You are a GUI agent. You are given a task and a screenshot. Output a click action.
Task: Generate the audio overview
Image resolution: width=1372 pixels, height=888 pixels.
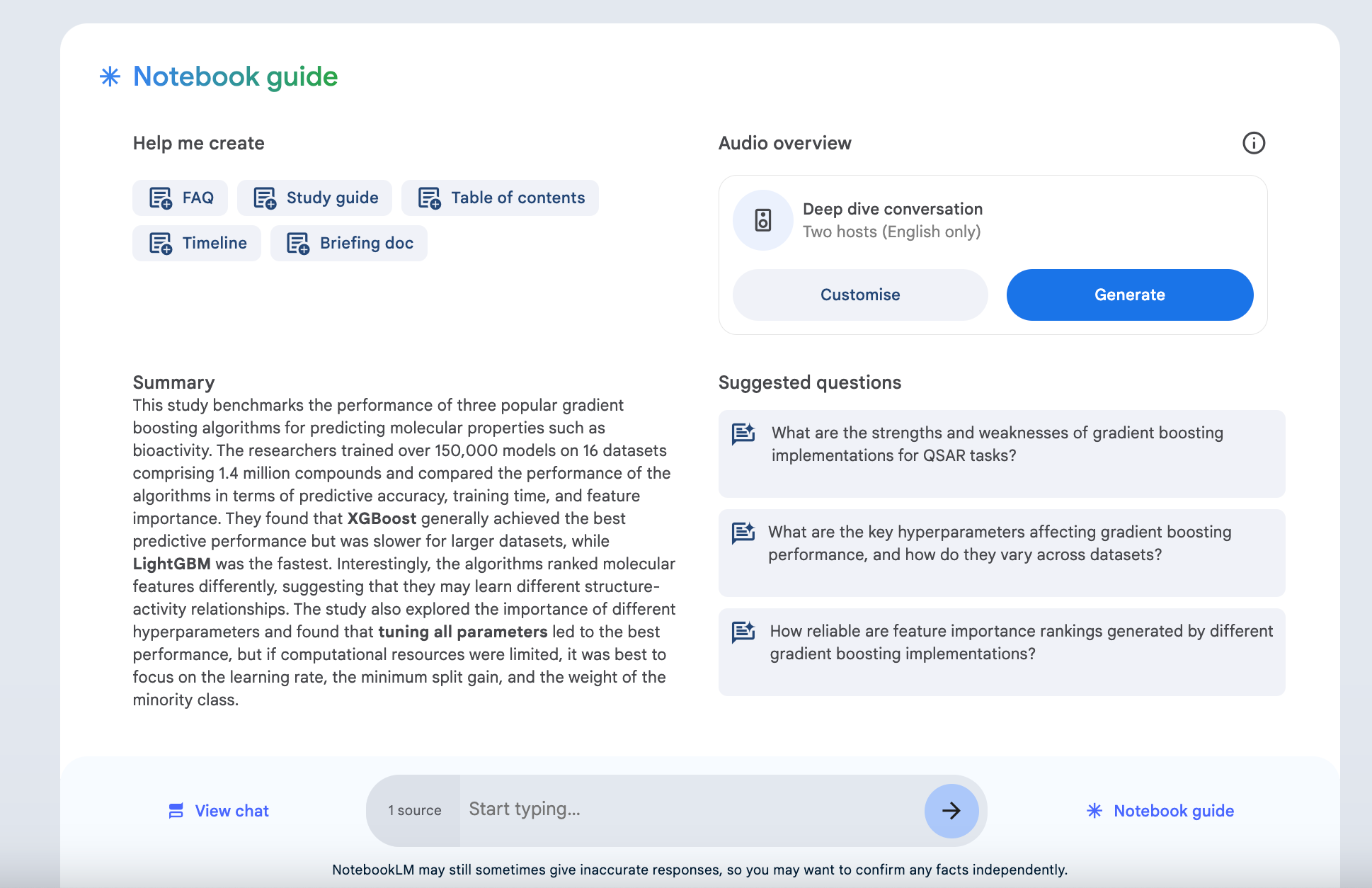click(1129, 295)
